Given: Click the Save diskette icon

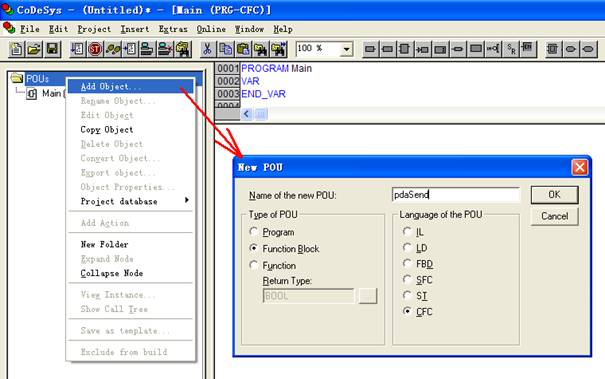Looking at the screenshot, I should click(x=52, y=49).
